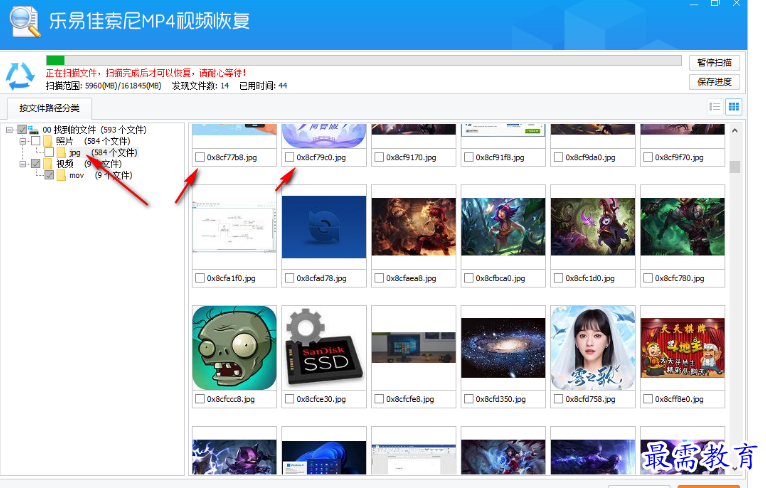Viewport: 766px width, 488px height.
Task: Open the woman portrait thumbnail 0x8cfd758.jpg
Action: pyautogui.click(x=593, y=348)
